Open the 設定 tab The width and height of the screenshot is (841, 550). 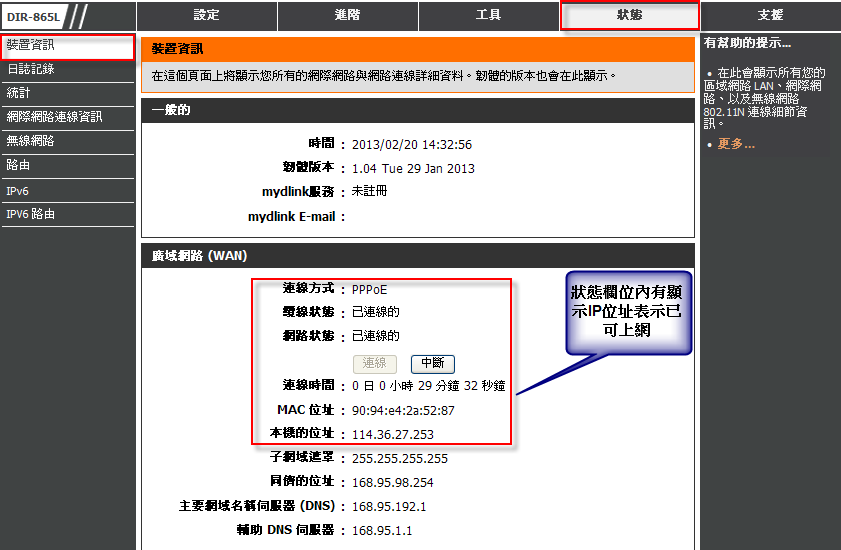click(x=206, y=15)
